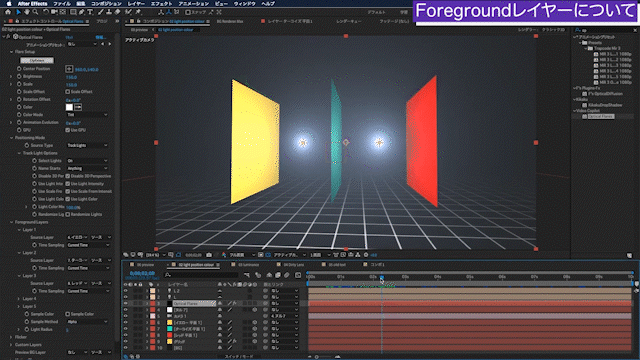This screenshot has height=360, width=640.
Task: Open the Color Mode Tint dropdown
Action: click(x=87, y=115)
